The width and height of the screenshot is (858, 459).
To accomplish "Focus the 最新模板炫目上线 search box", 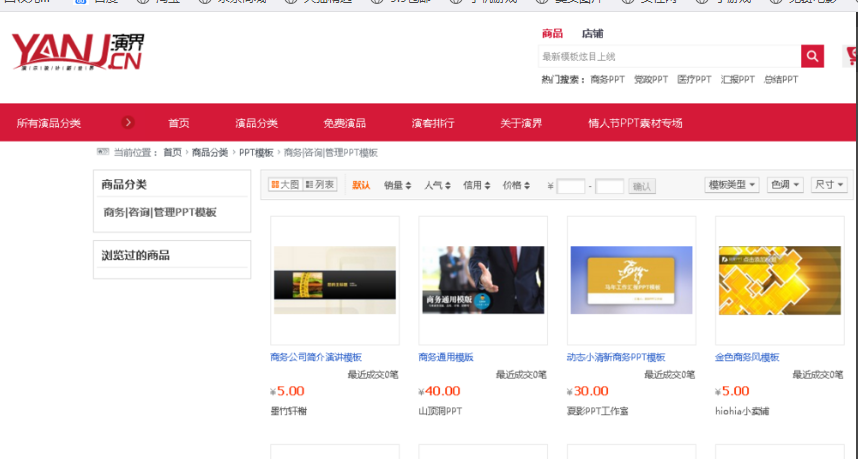I will pyautogui.click(x=670, y=56).
